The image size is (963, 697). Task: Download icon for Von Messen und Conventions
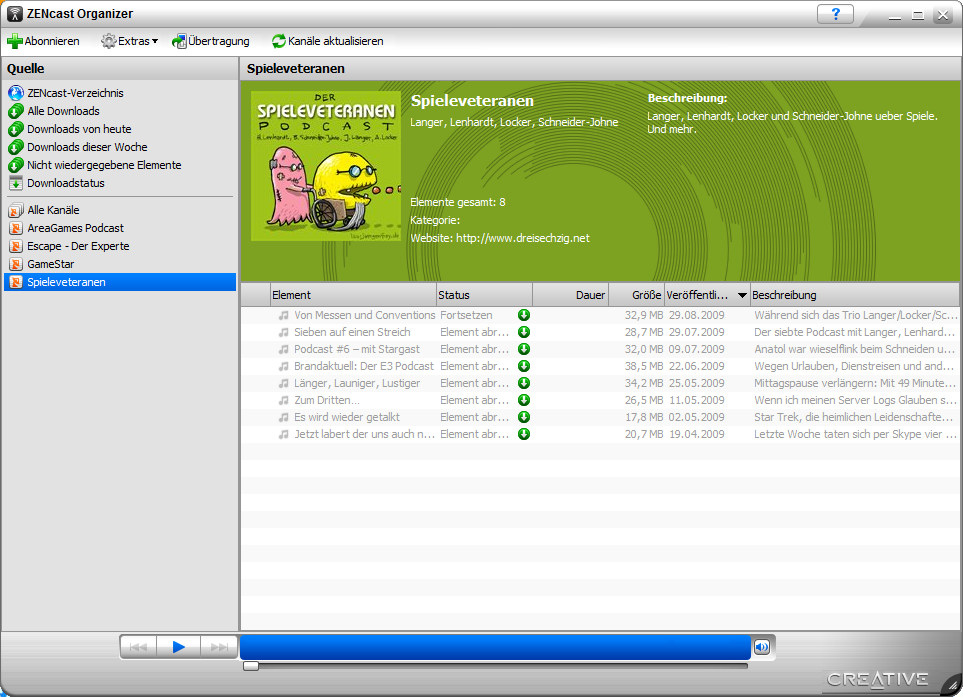pos(524,315)
